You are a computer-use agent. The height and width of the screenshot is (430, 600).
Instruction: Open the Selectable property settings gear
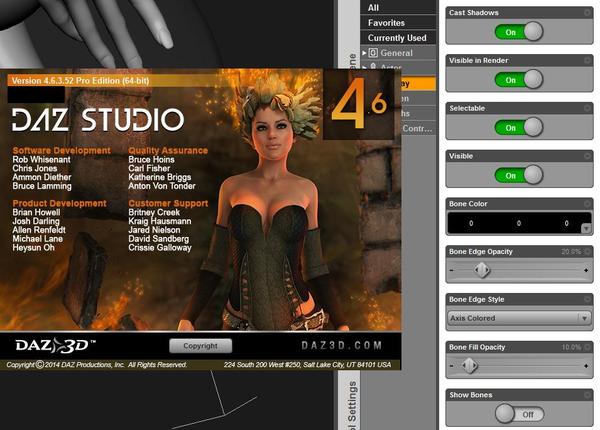point(587,108)
